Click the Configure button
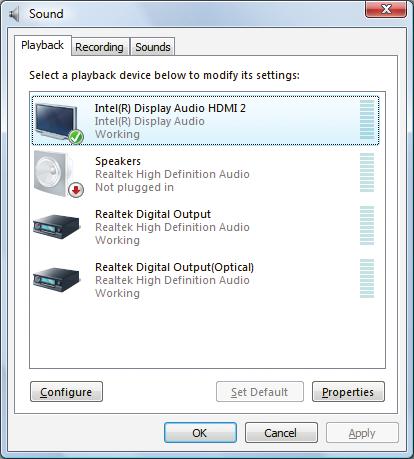 (x=66, y=392)
